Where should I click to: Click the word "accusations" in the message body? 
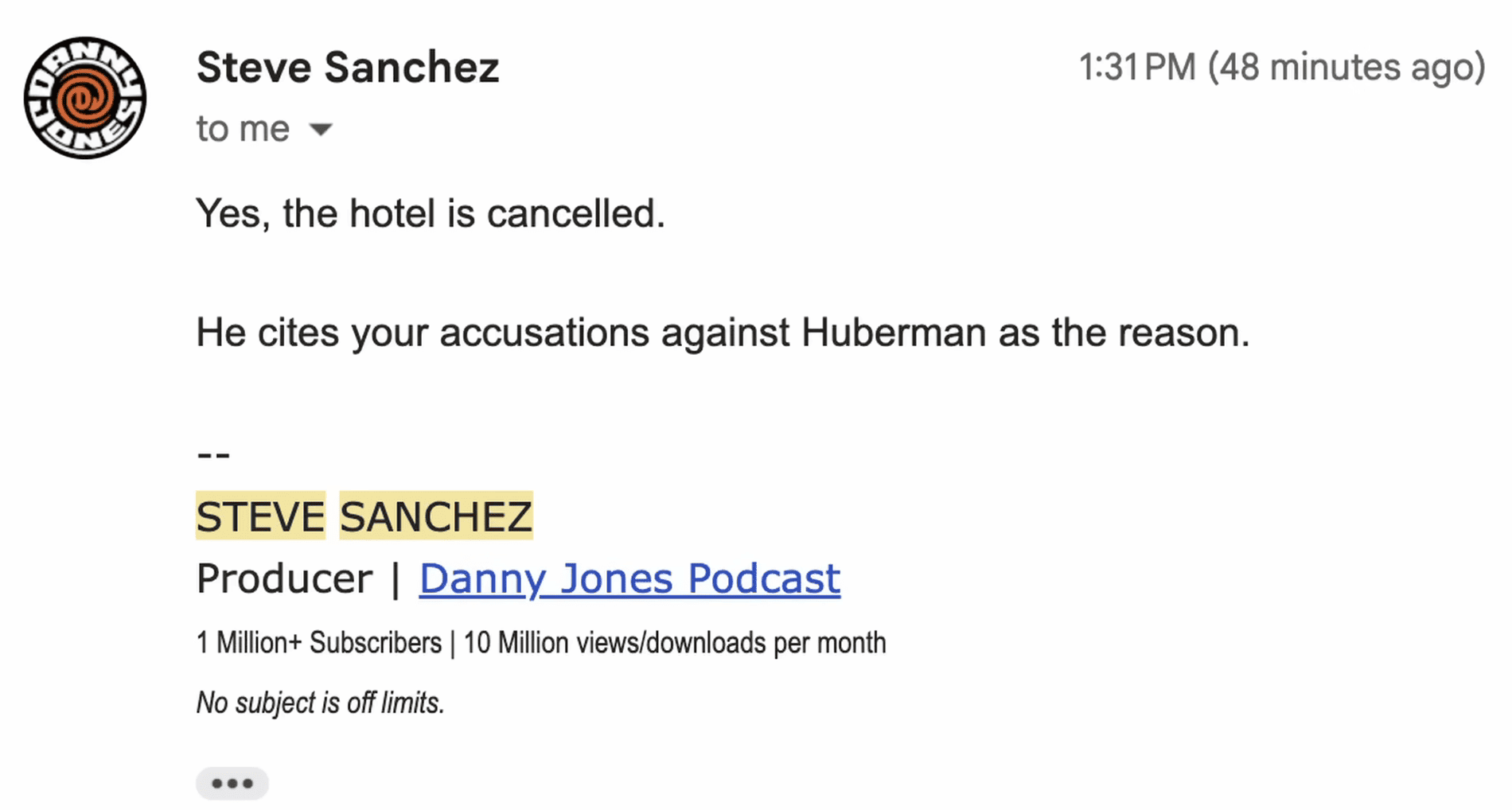pos(544,333)
